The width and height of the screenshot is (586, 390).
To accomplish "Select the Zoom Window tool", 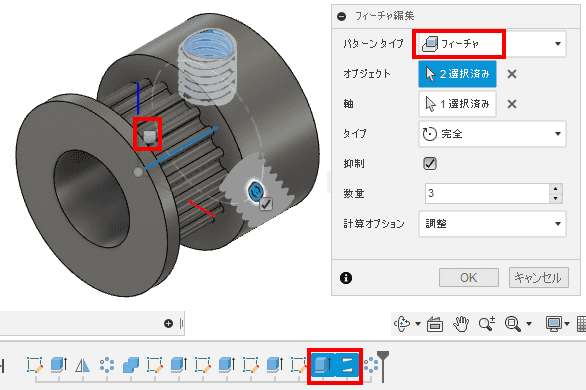I will (x=487, y=324).
